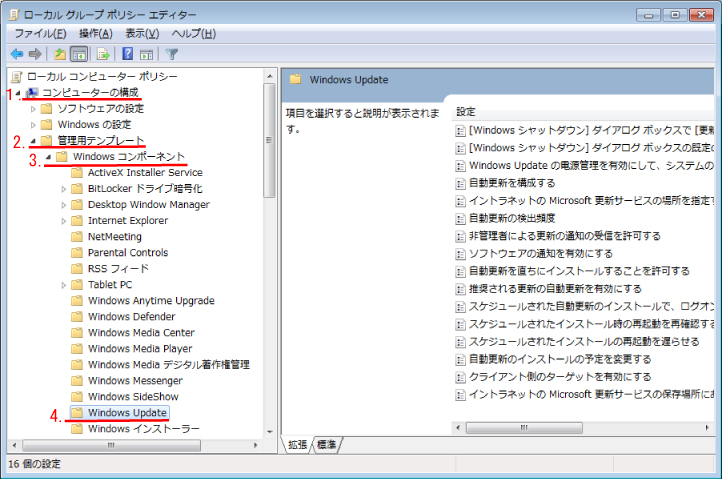
Task: Select Windows Media デジタル著作権管理 folder
Action: [169, 365]
